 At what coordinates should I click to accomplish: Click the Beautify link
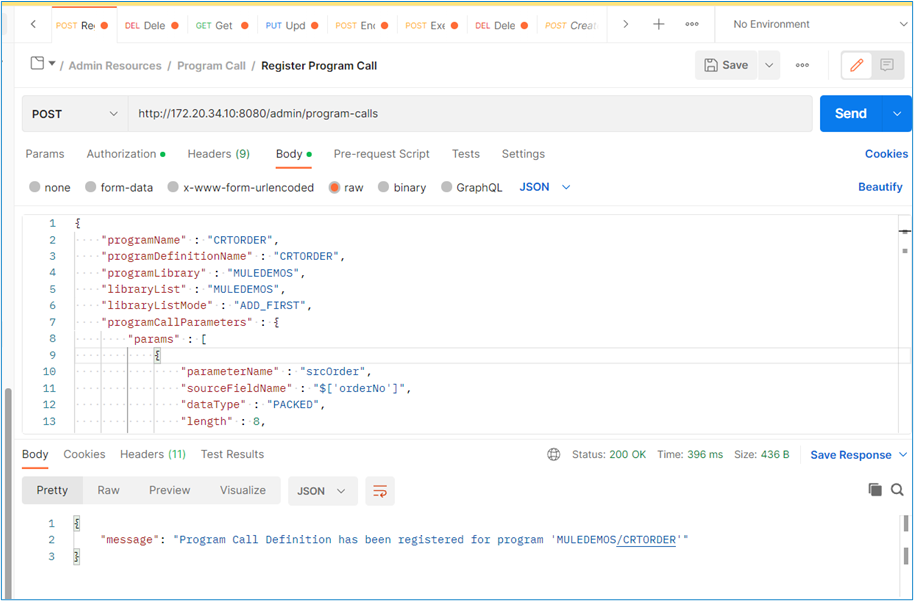coord(880,187)
